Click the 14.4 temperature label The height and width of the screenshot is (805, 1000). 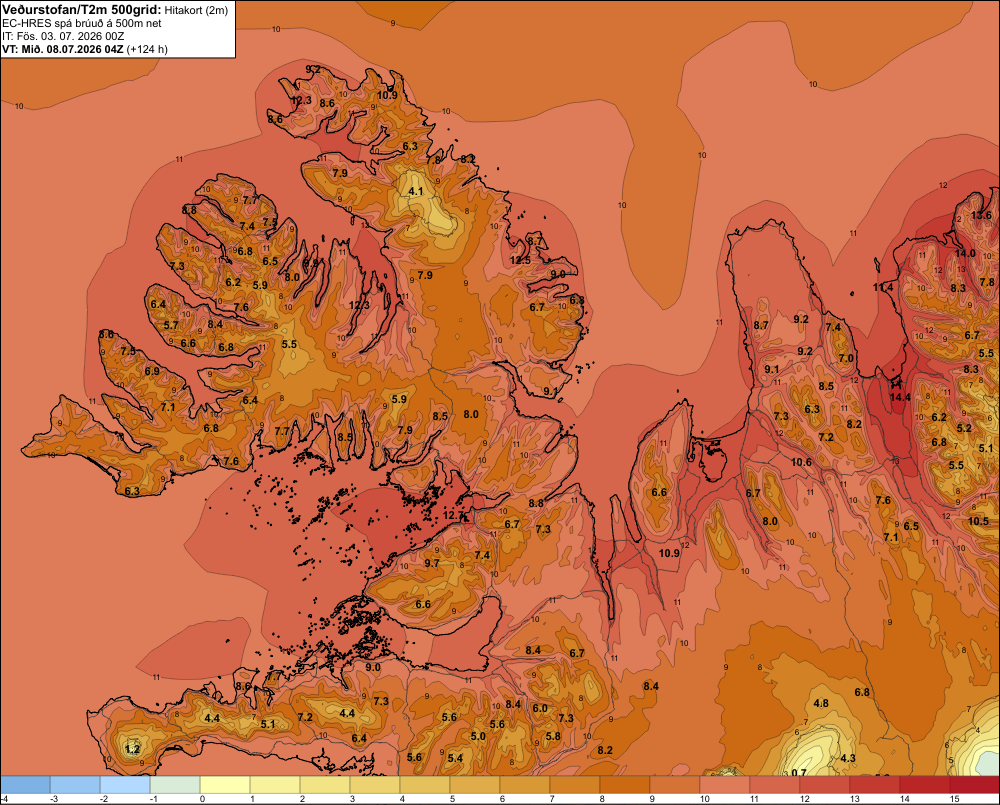click(x=900, y=397)
